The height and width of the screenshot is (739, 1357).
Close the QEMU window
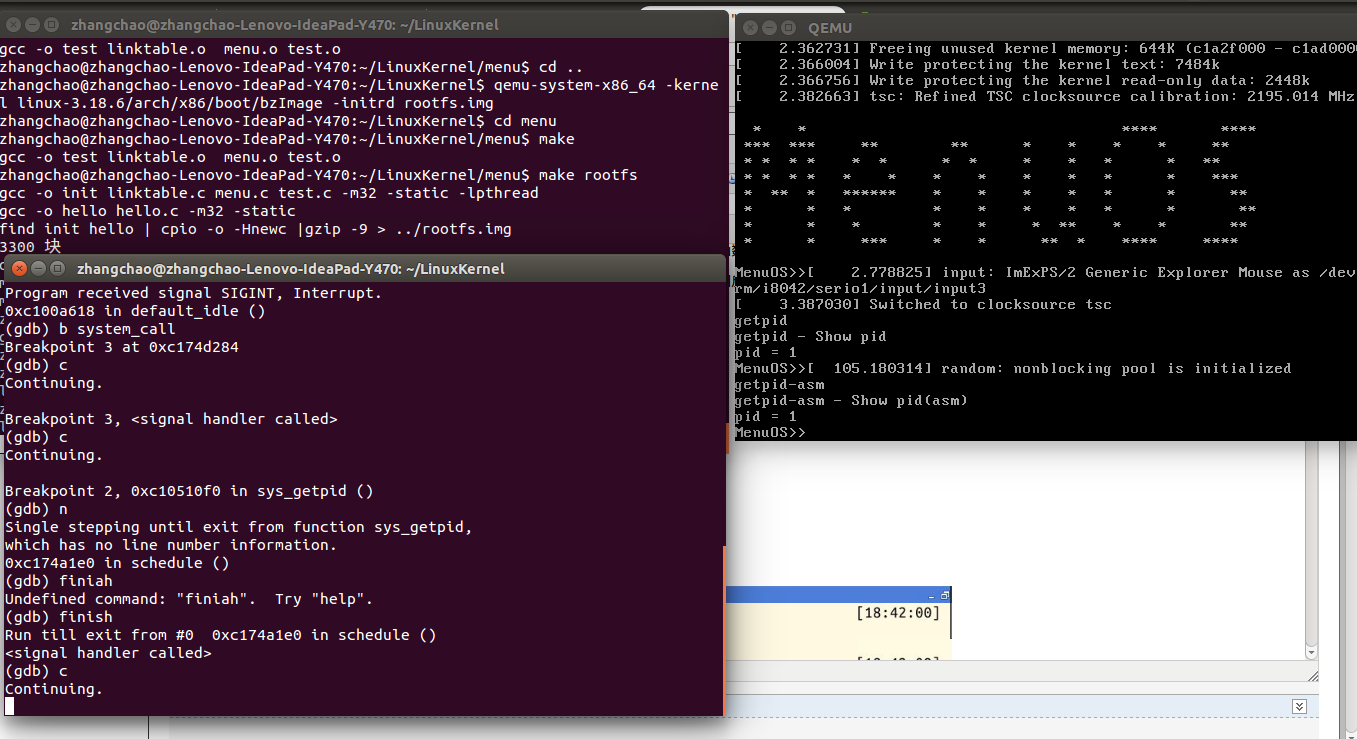750,27
